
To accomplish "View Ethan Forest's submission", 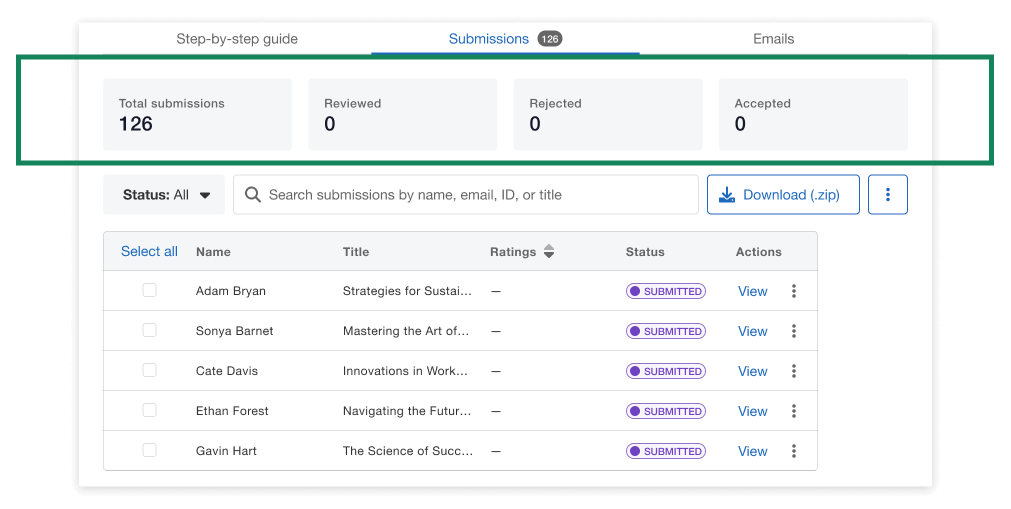I will tap(752, 411).
